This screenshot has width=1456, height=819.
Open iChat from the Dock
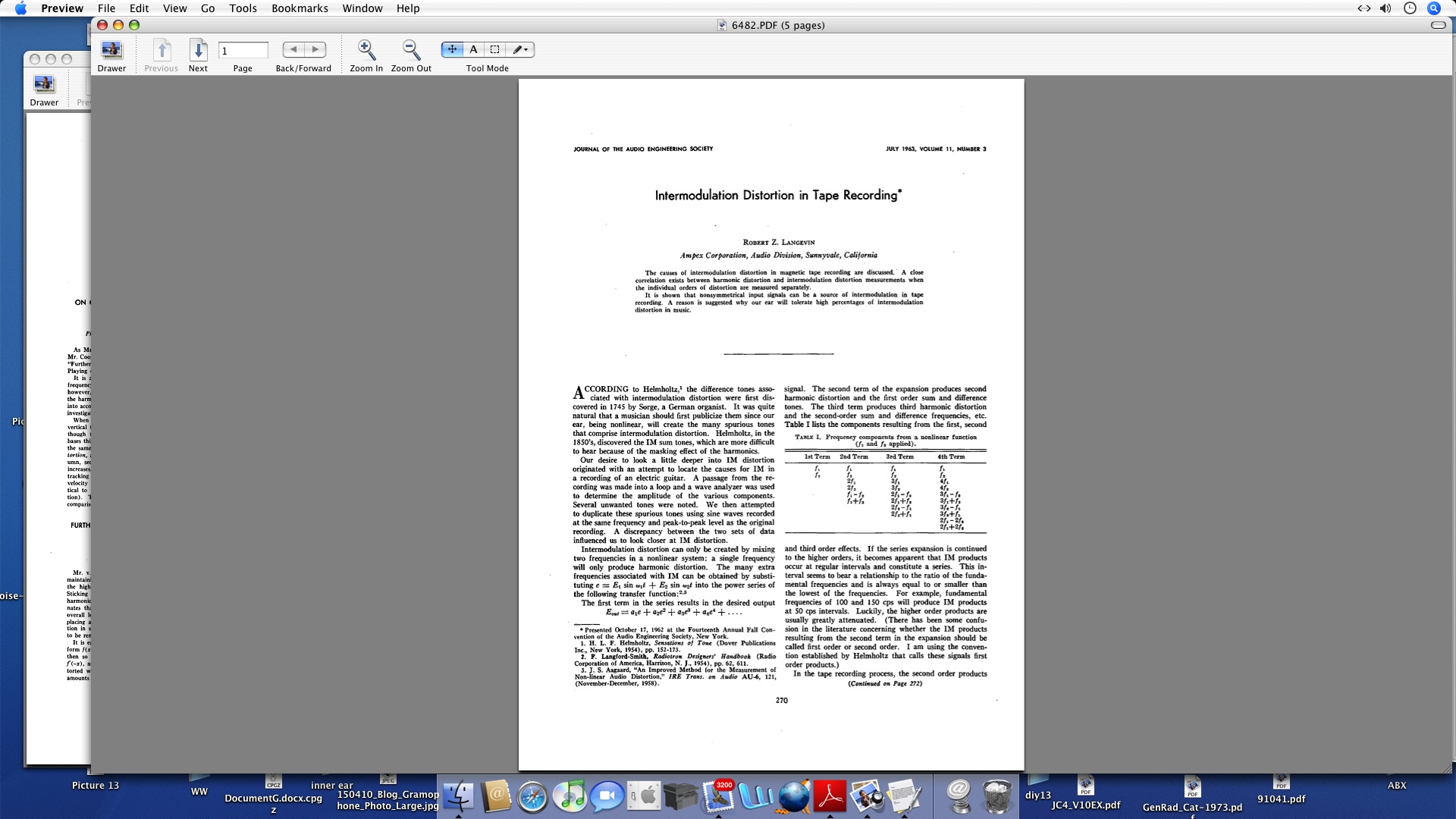coord(607,796)
